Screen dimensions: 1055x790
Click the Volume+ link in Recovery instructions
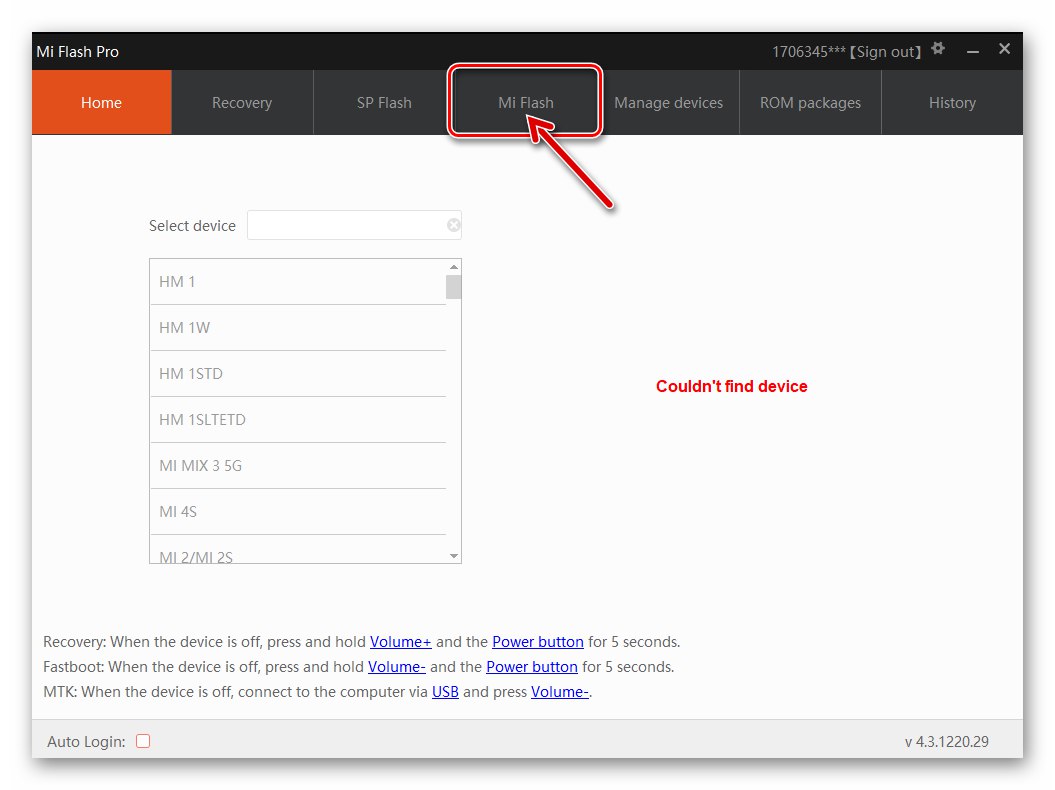click(400, 641)
